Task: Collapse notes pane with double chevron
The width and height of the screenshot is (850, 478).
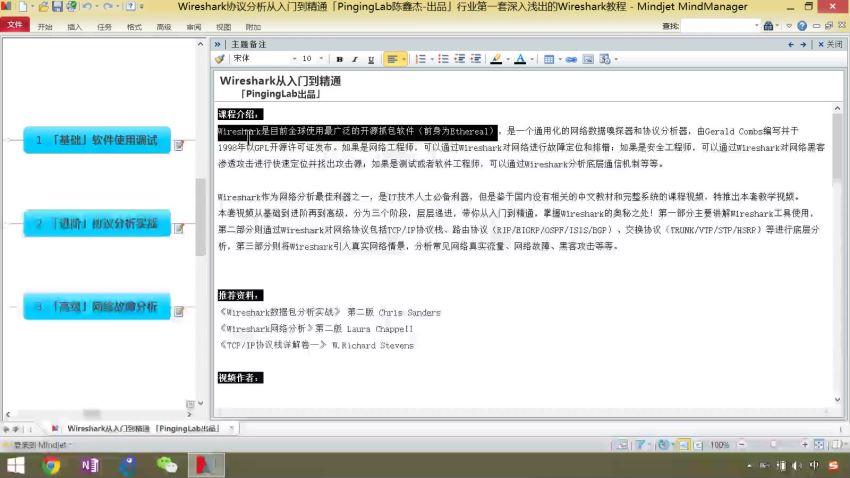Action: (x=217, y=44)
